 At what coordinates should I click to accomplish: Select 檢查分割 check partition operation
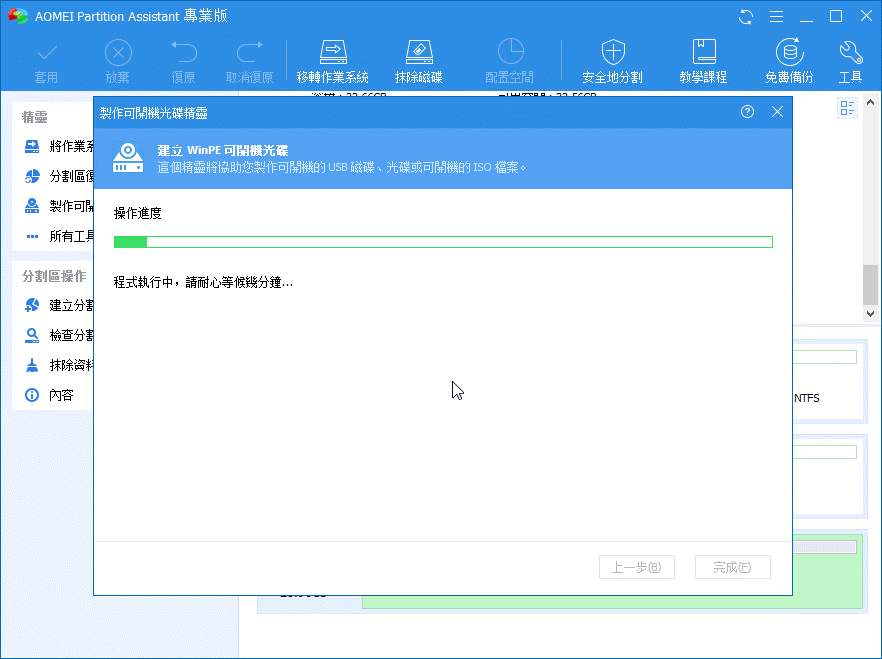point(59,335)
